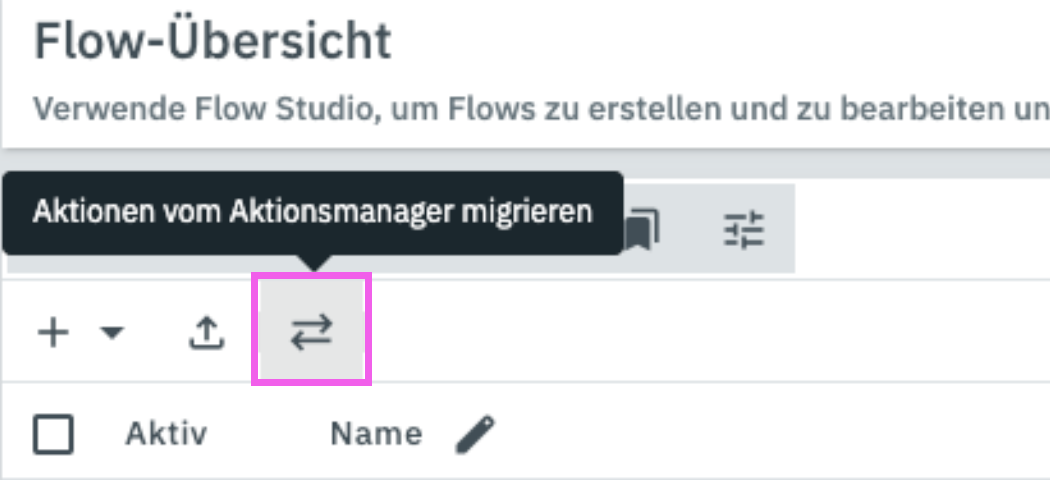
Task: Tick the select-all checkbox in table header
Action: [x=54, y=434]
